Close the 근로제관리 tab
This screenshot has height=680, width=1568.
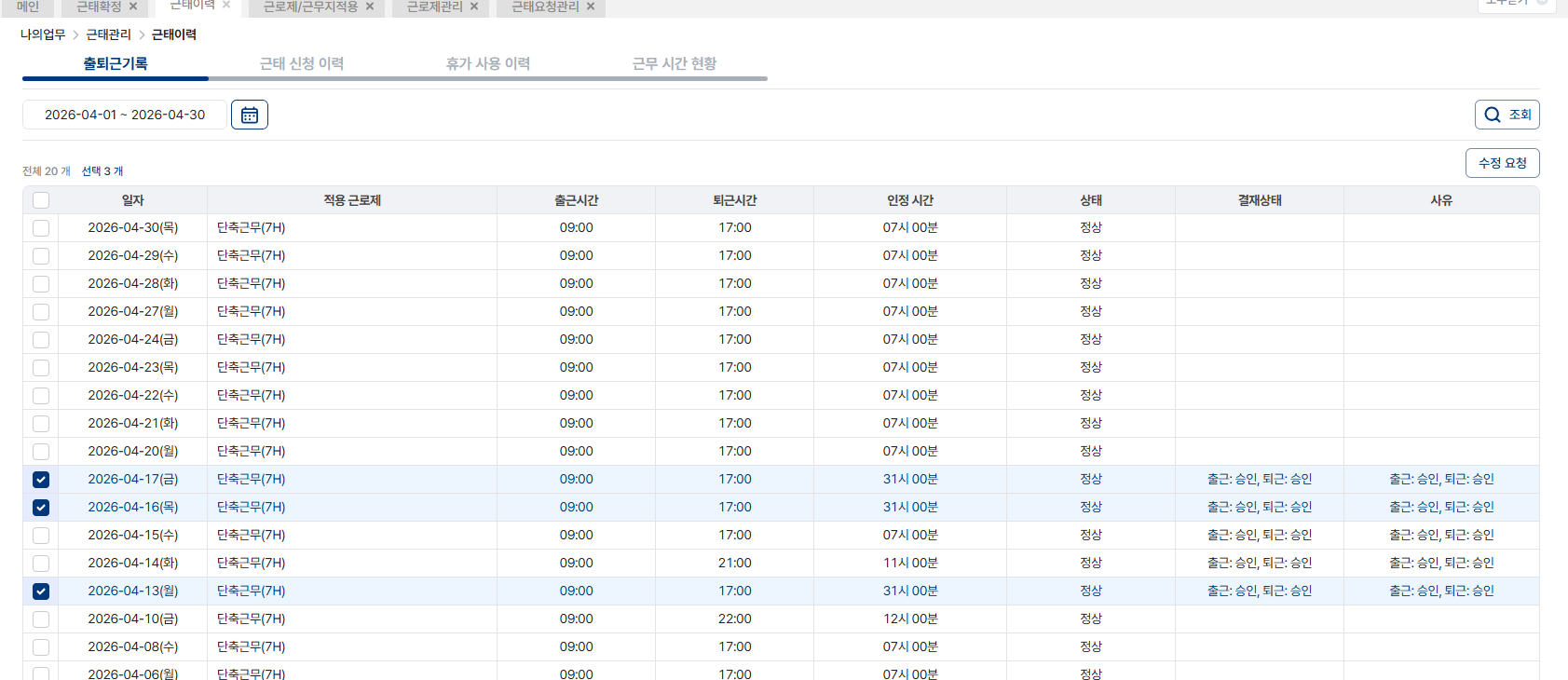(474, 7)
